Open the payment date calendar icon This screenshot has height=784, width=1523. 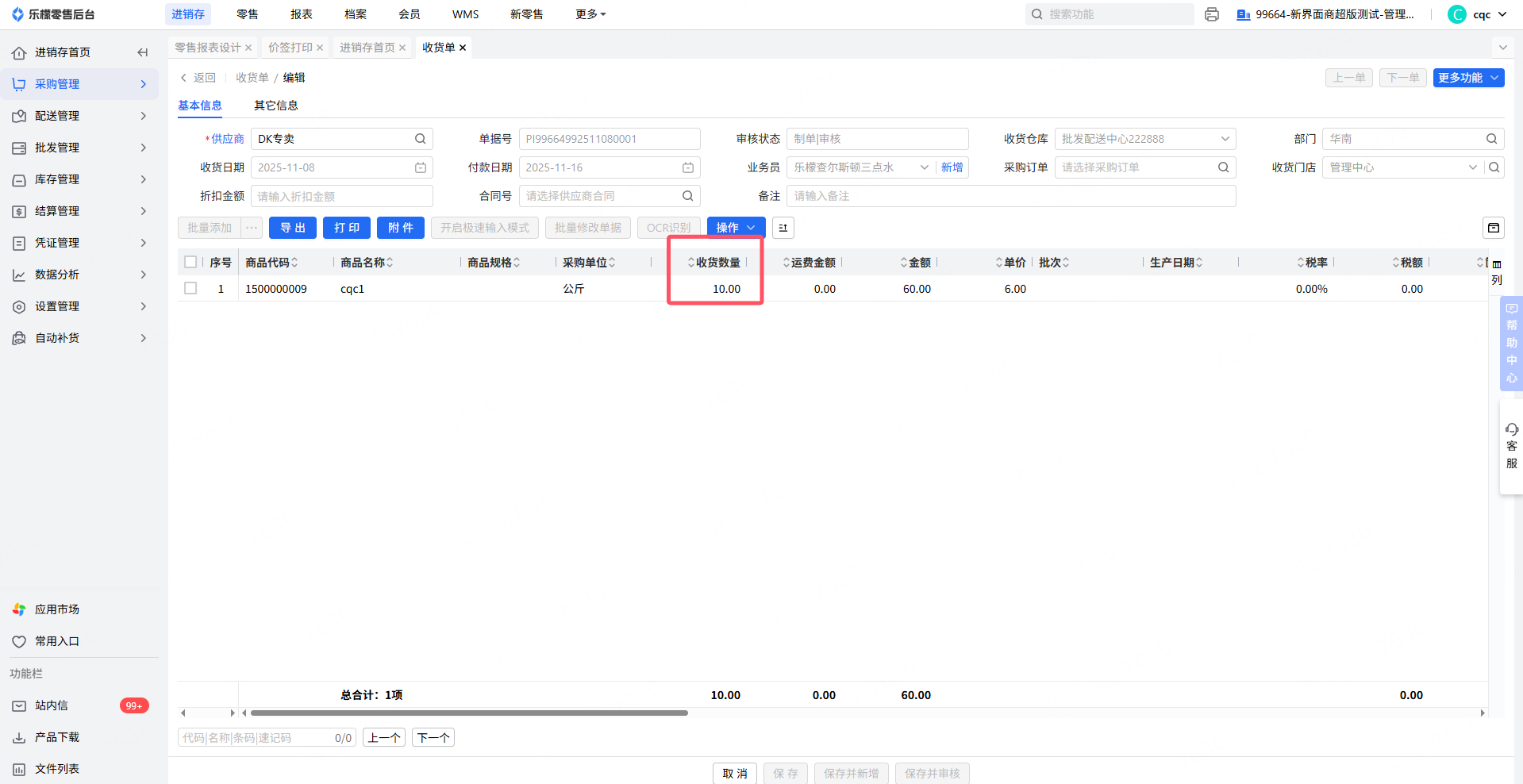(x=687, y=167)
